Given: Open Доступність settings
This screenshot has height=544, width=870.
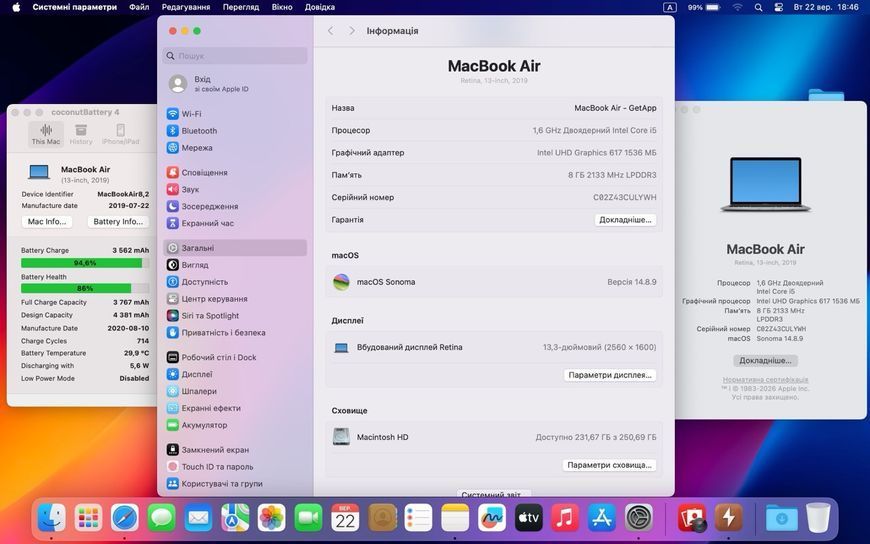Looking at the screenshot, I should point(235,282).
